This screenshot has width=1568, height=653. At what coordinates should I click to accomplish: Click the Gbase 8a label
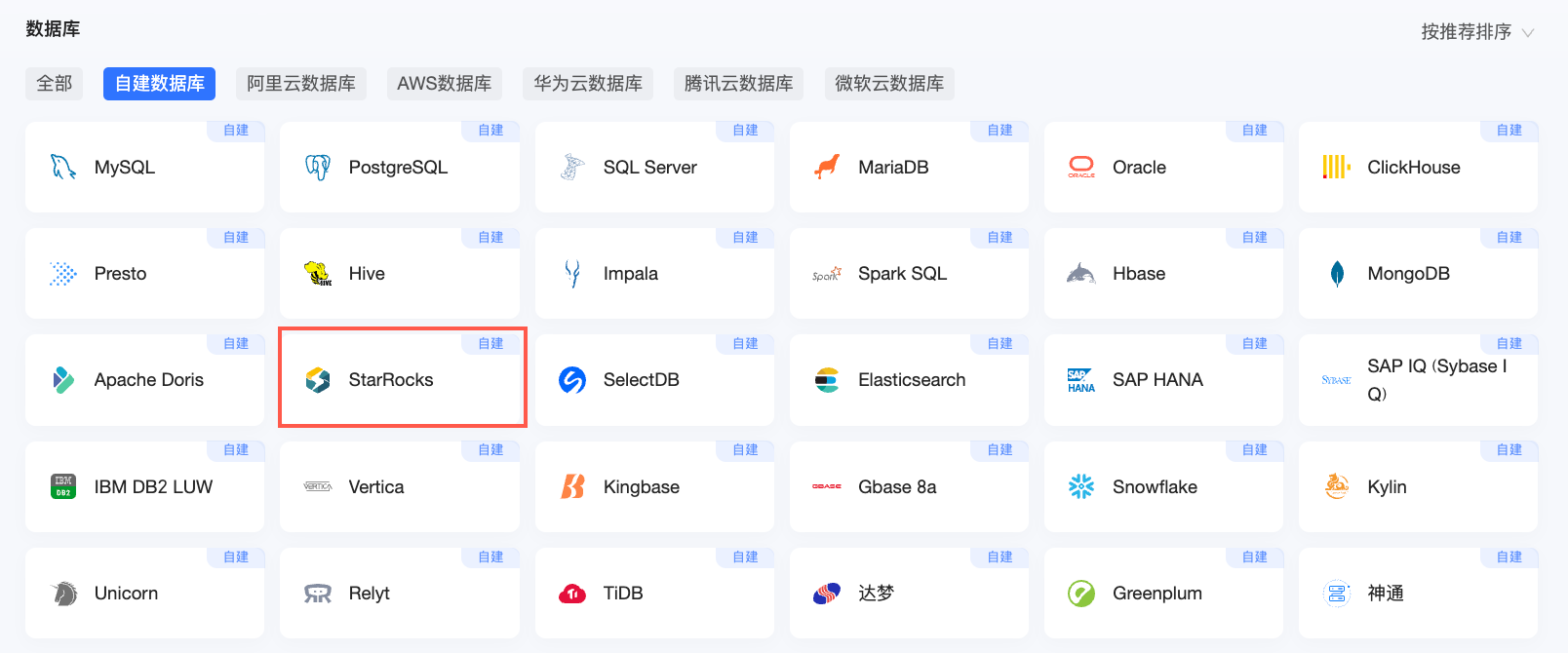point(897,487)
